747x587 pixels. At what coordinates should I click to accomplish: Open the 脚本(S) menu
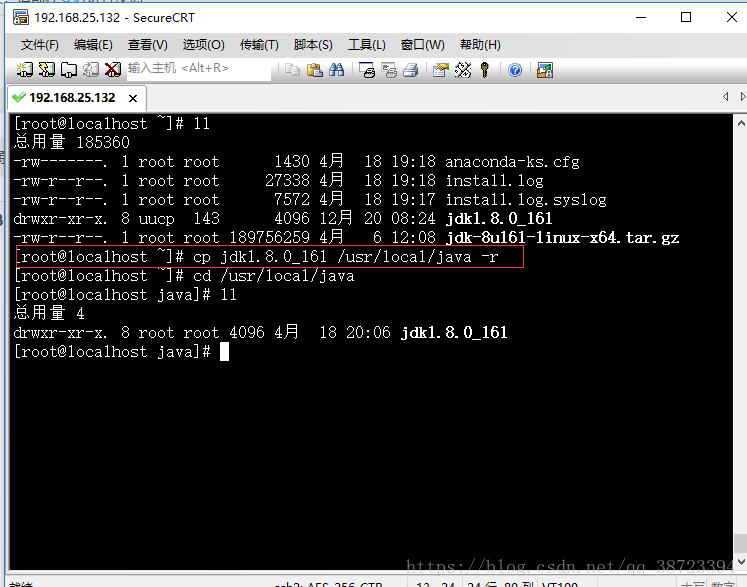pyautogui.click(x=313, y=45)
